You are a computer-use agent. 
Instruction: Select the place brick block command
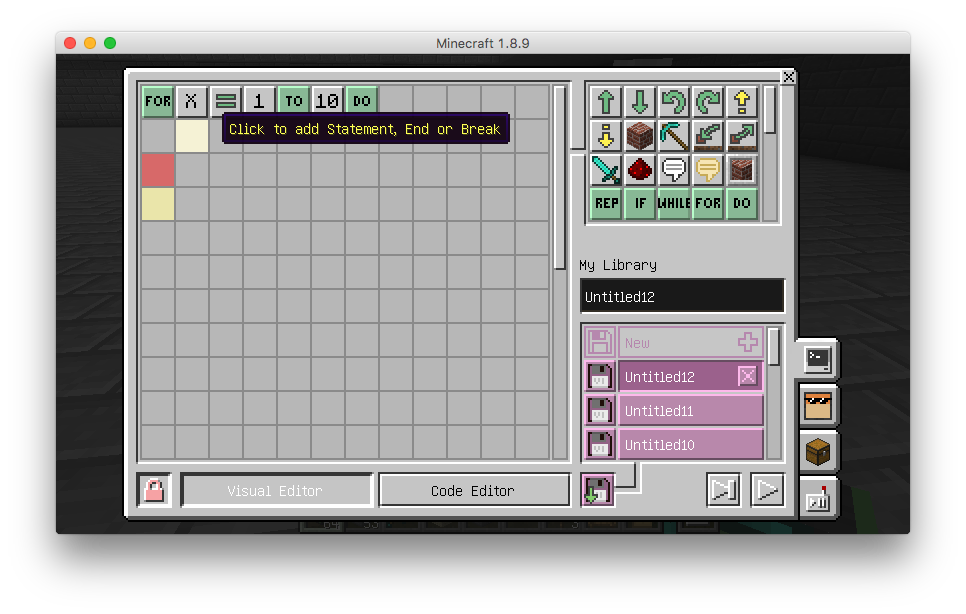point(639,135)
